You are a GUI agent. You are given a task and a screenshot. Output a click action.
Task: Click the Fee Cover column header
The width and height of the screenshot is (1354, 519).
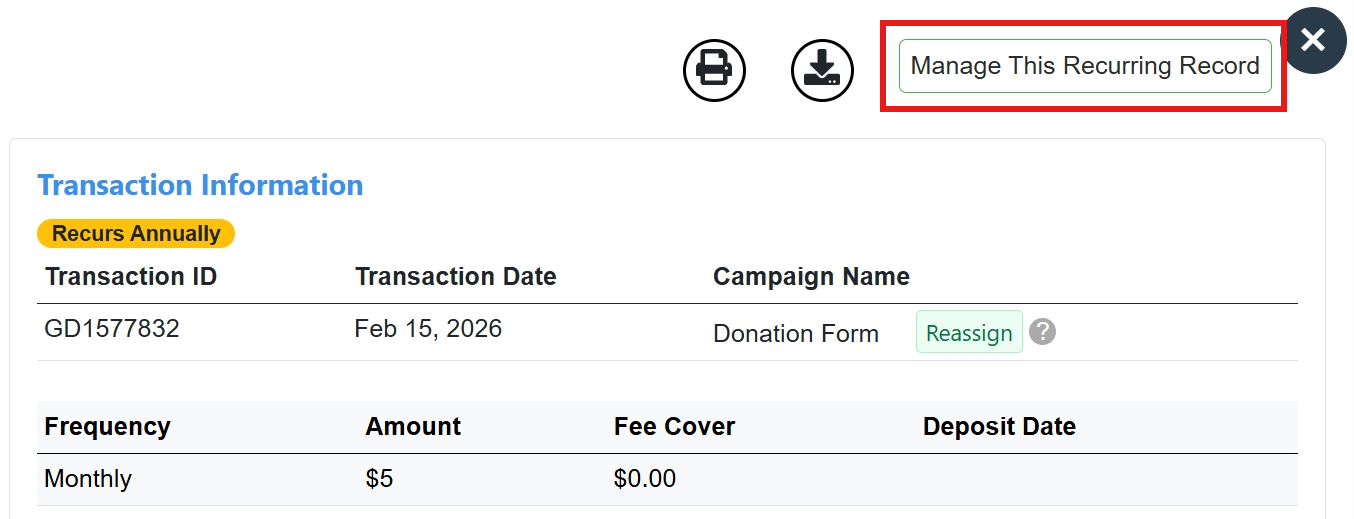[x=674, y=427]
